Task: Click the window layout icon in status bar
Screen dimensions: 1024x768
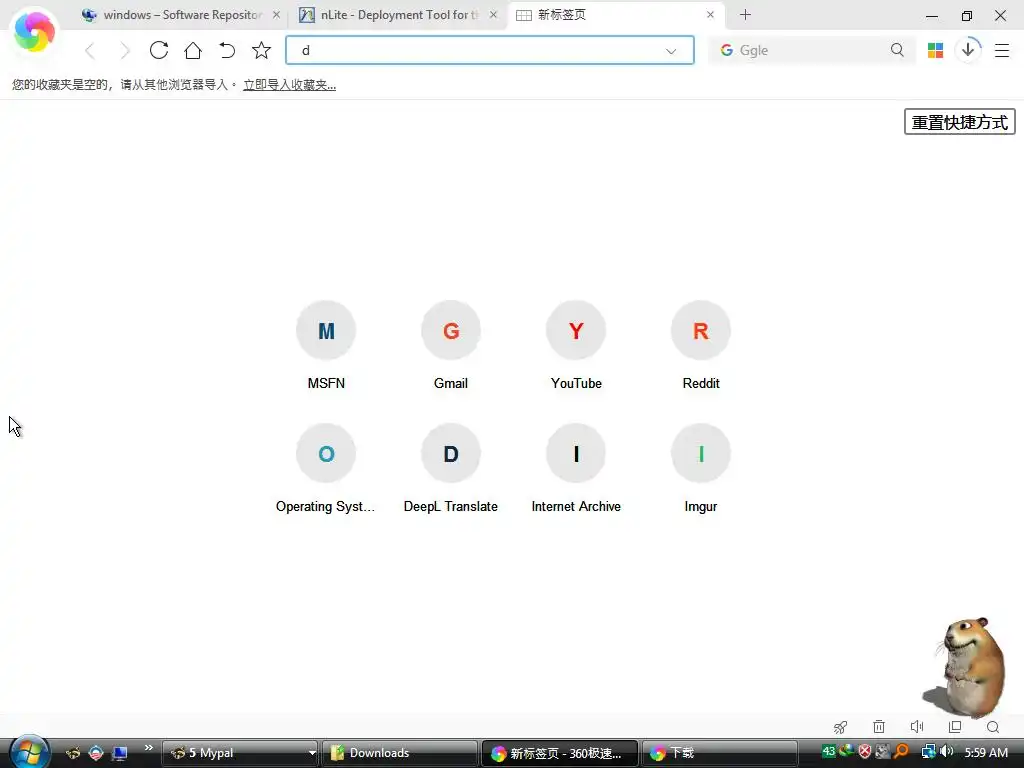Action: click(955, 727)
